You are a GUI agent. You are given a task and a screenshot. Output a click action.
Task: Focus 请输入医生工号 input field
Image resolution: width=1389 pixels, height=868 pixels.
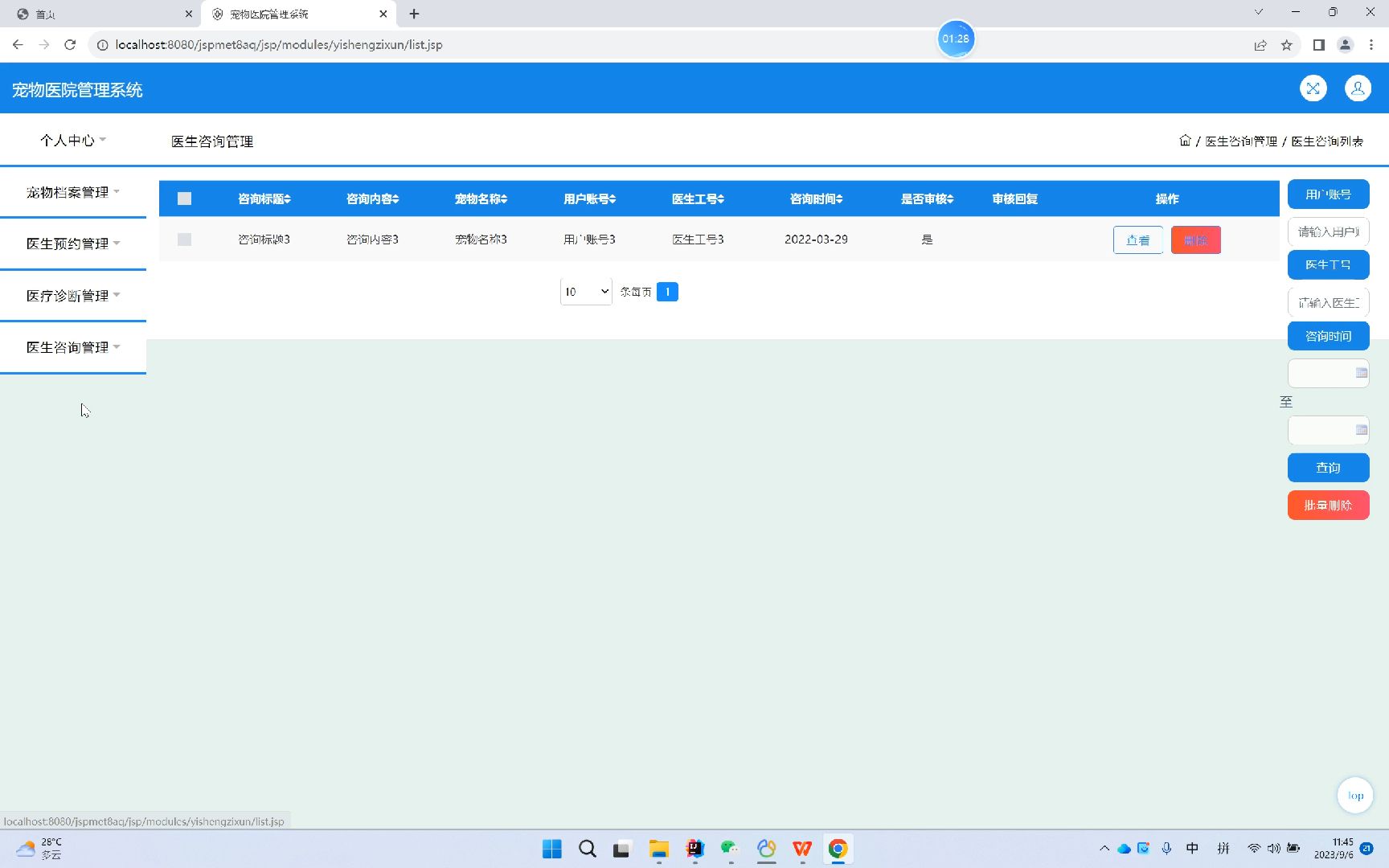pyautogui.click(x=1328, y=302)
